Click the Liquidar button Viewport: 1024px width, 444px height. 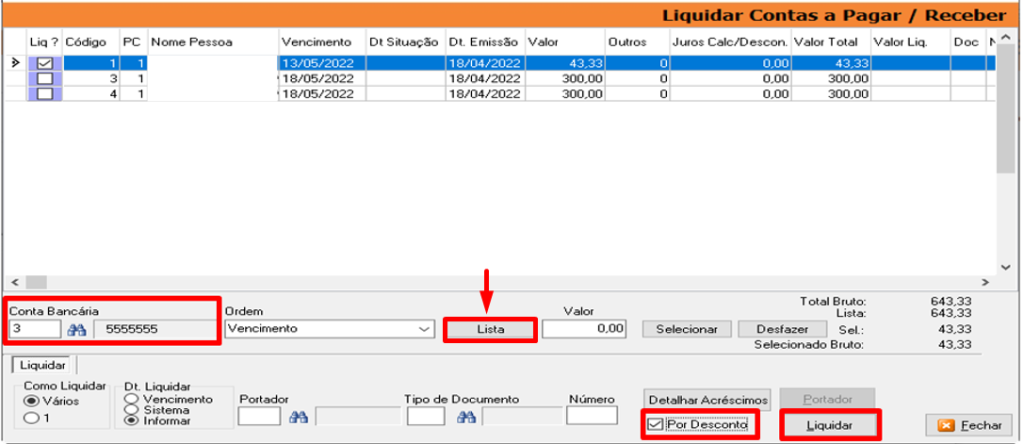(831, 425)
